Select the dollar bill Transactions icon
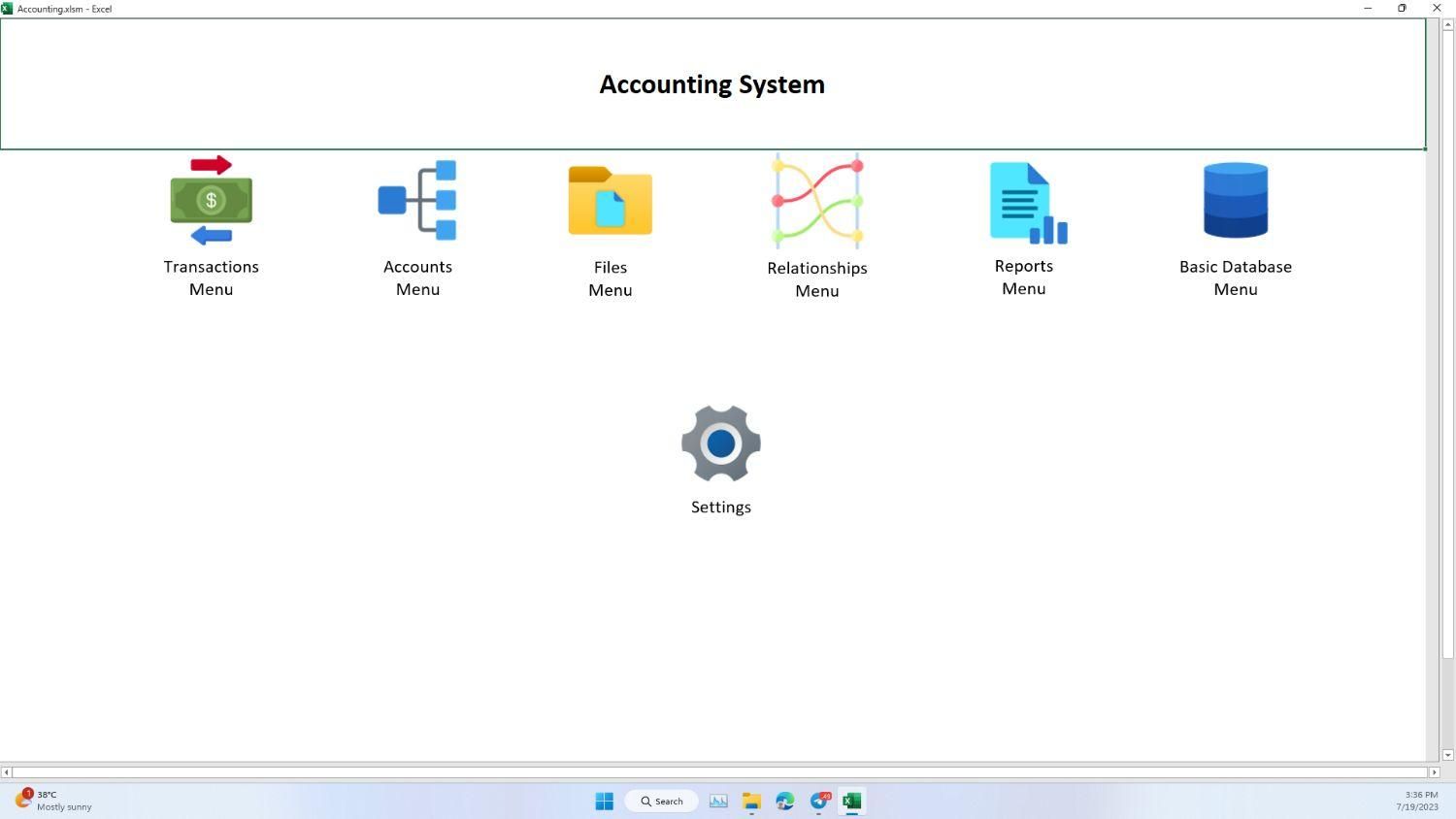Viewport: 1456px width, 819px height. point(211,200)
